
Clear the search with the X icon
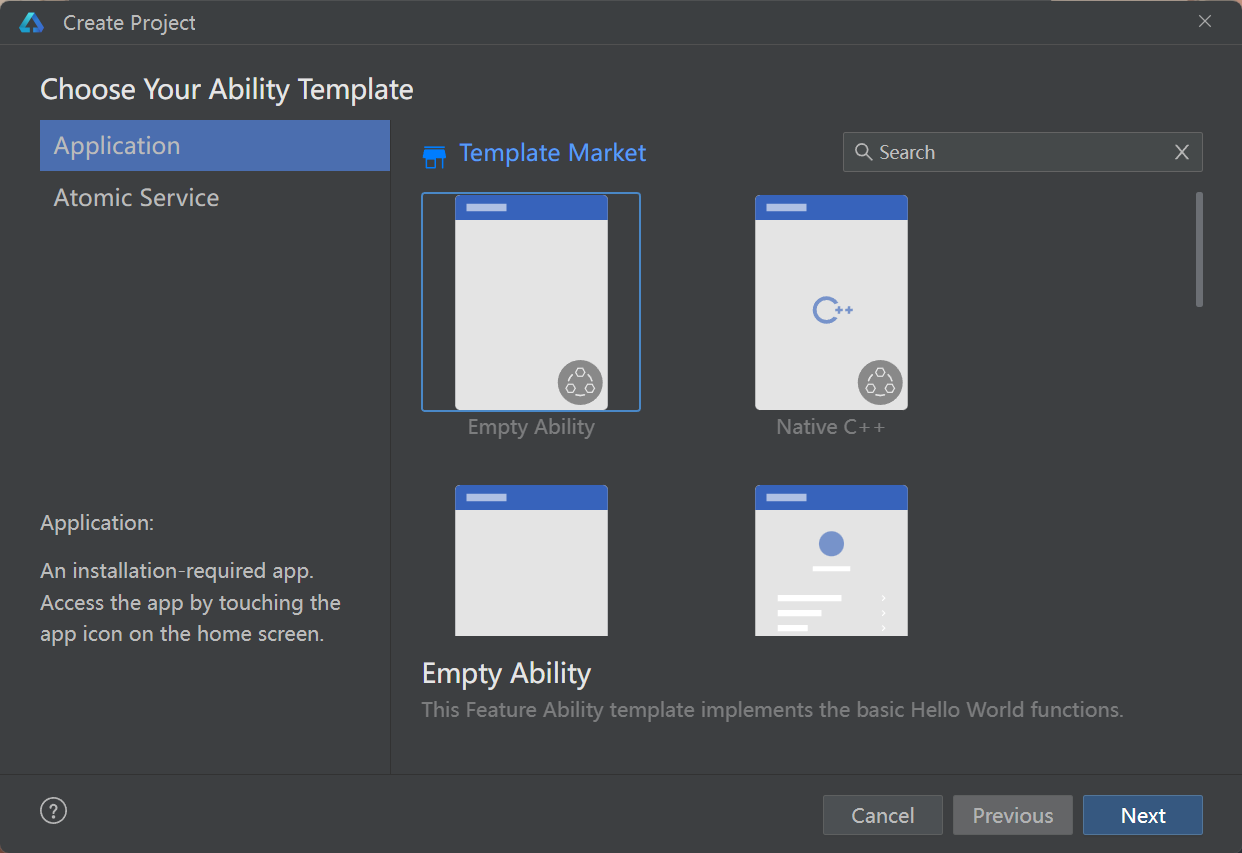coord(1181,152)
